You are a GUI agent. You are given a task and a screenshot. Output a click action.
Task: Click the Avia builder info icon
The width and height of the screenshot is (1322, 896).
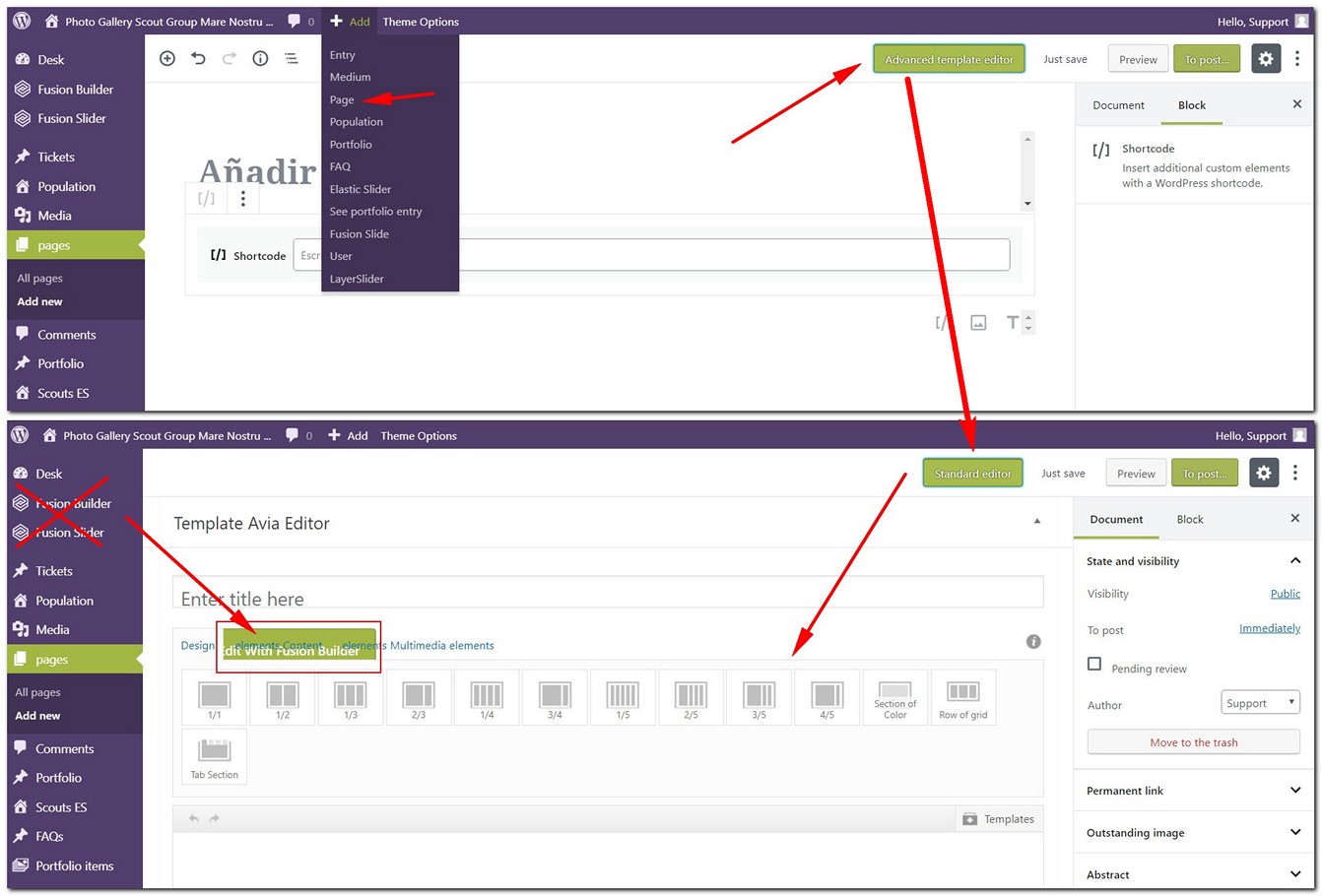(x=1033, y=642)
